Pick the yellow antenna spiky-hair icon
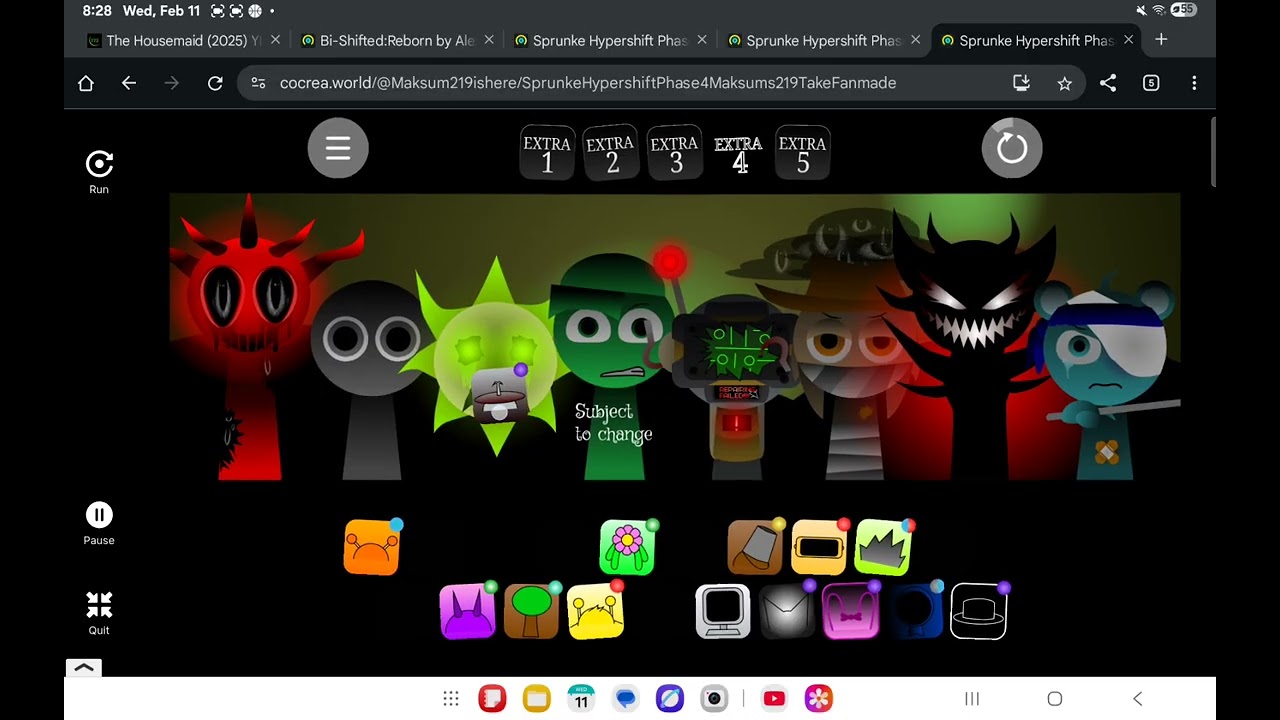The width and height of the screenshot is (1280, 720). tap(595, 612)
